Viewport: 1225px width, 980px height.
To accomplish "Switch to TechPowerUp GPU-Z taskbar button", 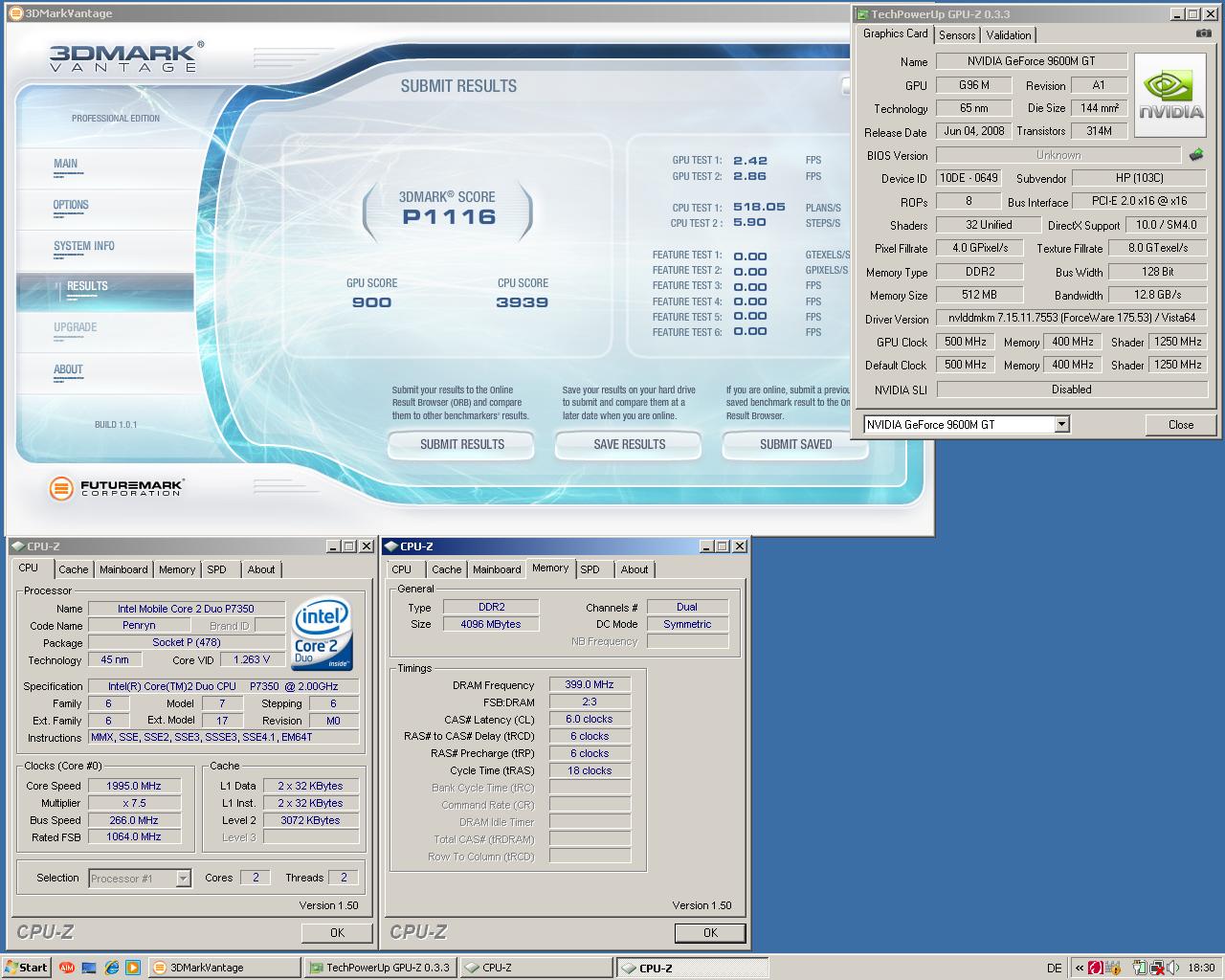I will [x=380, y=968].
